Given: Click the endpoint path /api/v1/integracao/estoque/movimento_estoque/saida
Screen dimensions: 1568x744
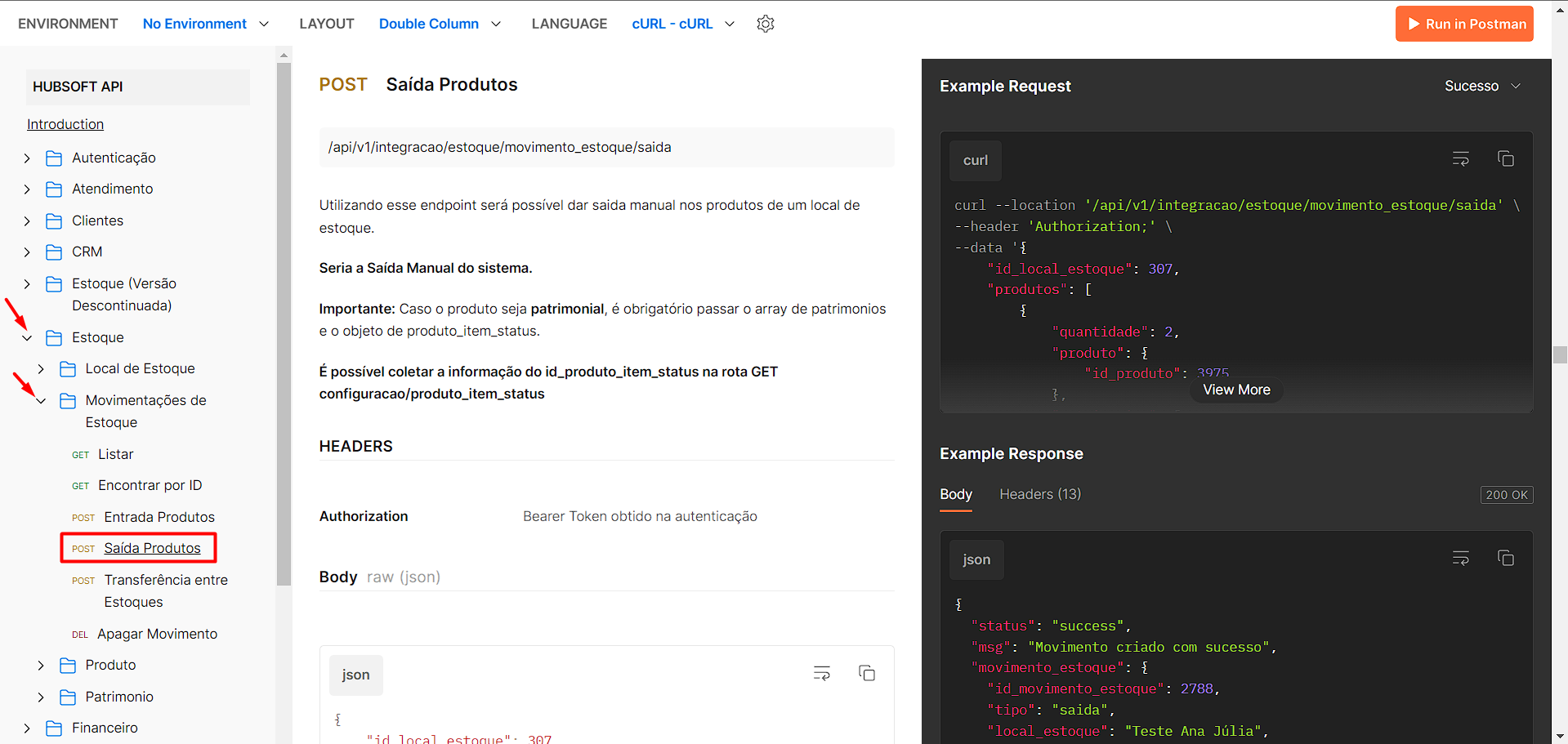Looking at the screenshot, I should click(x=499, y=147).
